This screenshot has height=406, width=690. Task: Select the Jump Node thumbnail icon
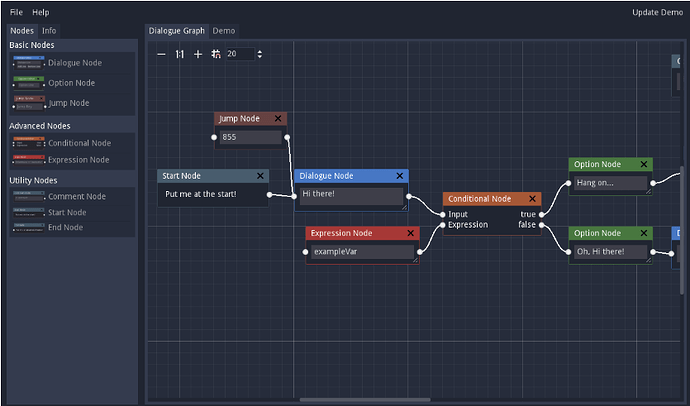point(29,103)
